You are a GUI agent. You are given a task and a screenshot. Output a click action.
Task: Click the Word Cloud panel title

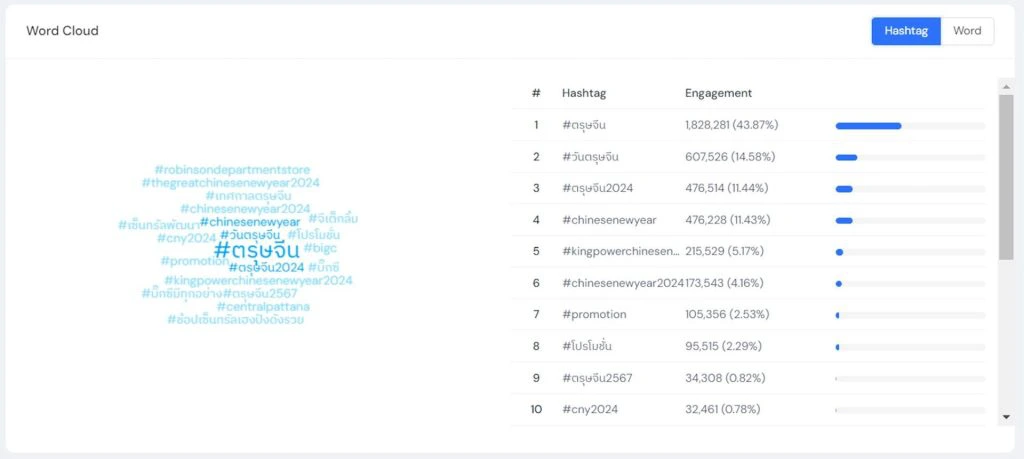(x=62, y=31)
